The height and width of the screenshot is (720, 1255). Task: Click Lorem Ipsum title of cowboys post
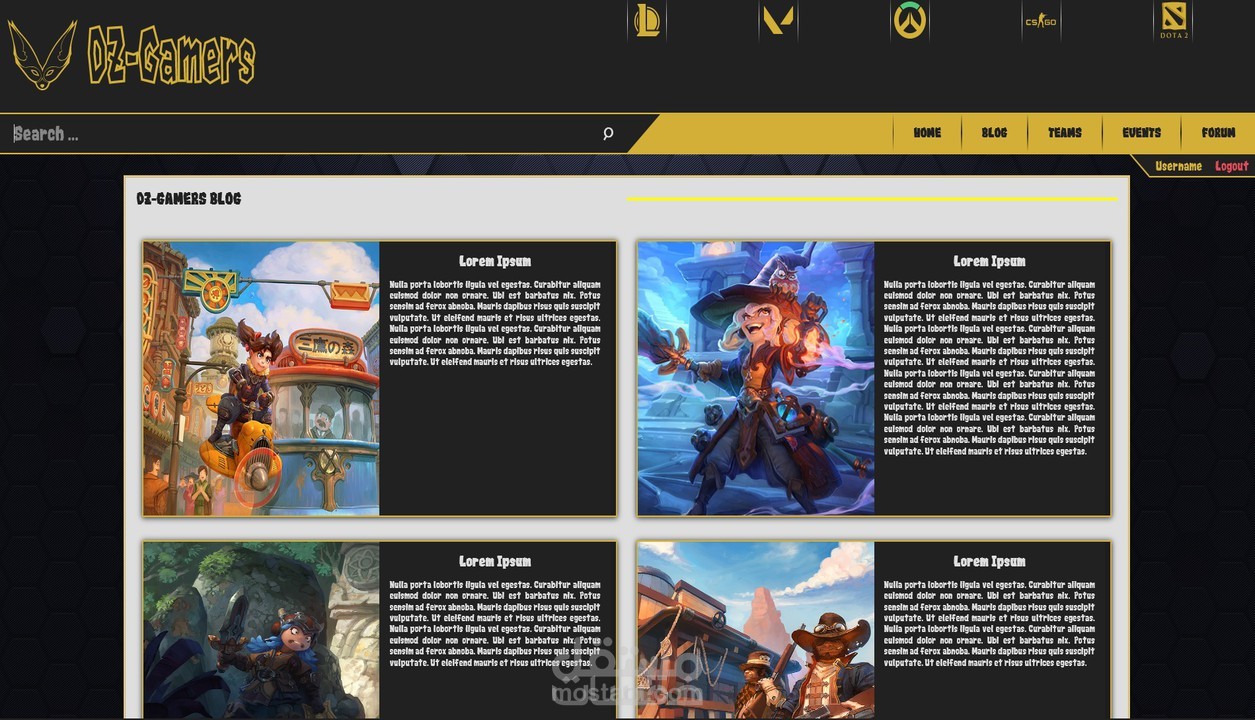(x=989, y=561)
